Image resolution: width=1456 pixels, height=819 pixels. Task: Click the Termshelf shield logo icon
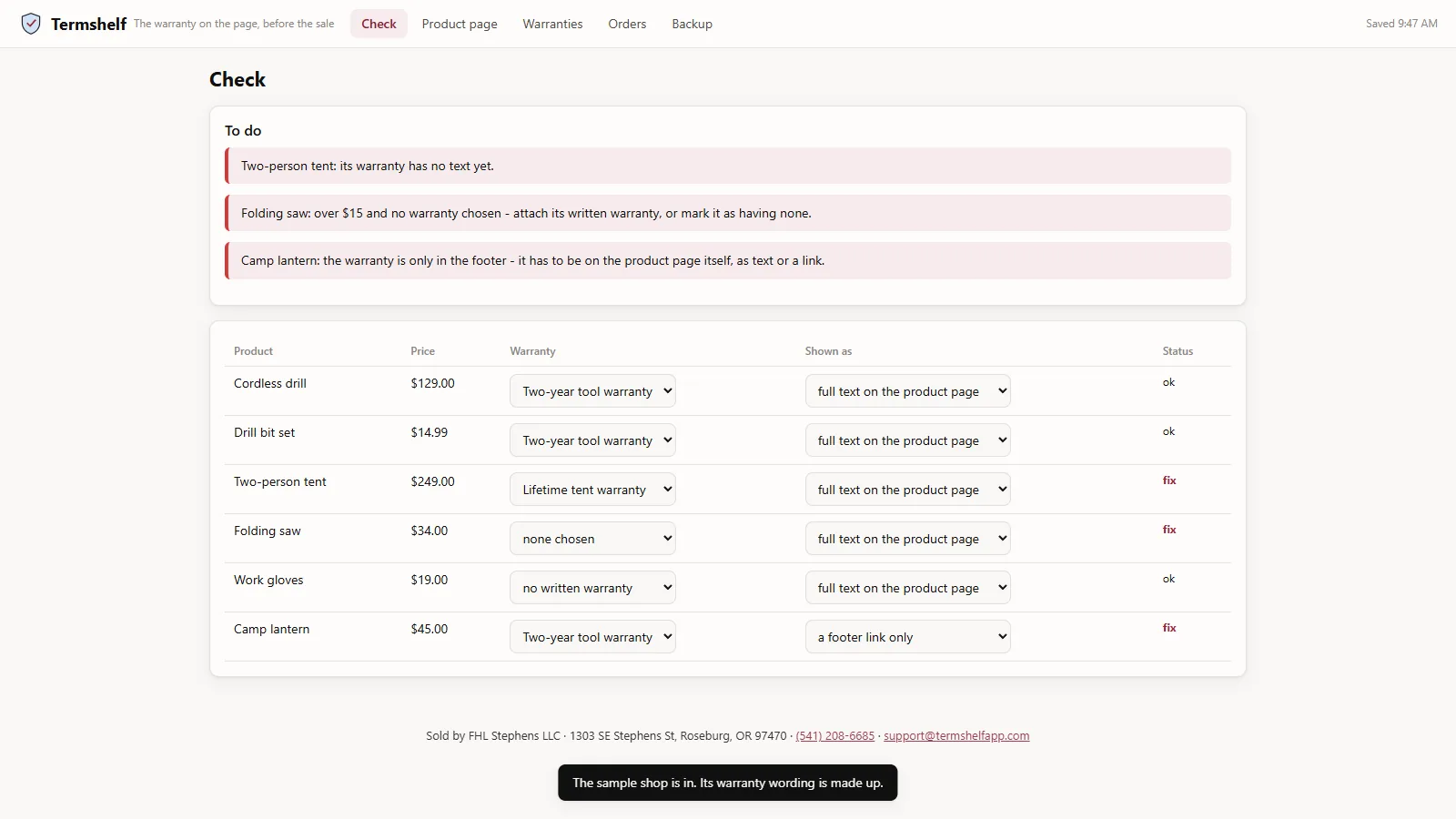(31, 24)
